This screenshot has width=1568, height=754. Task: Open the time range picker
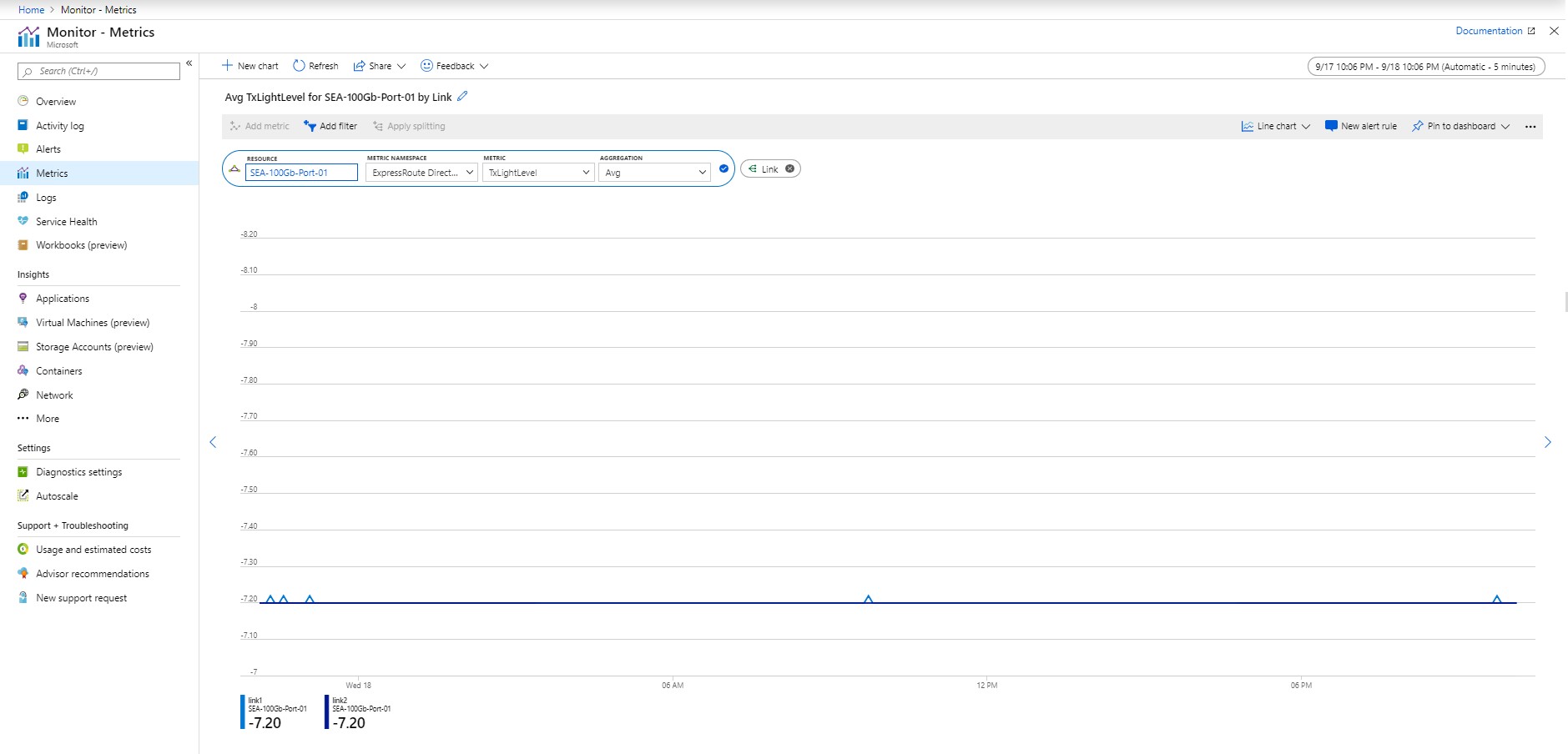[1425, 66]
